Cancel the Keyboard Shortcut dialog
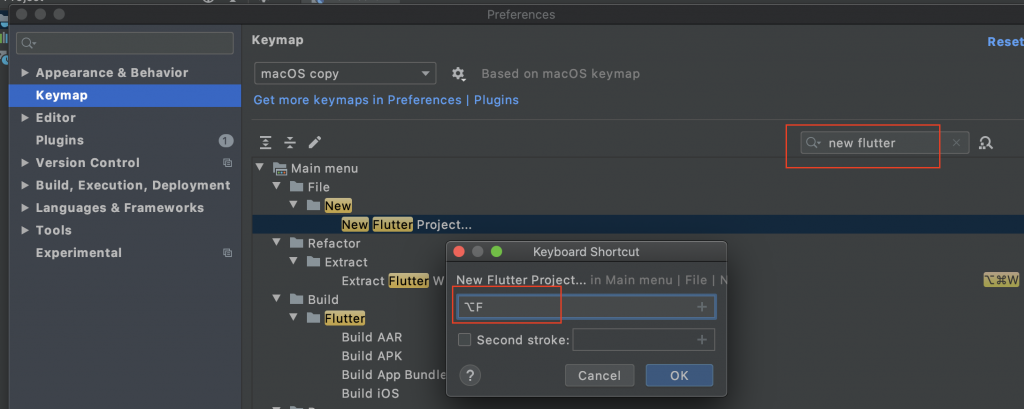This screenshot has width=1024, height=409. (600, 375)
